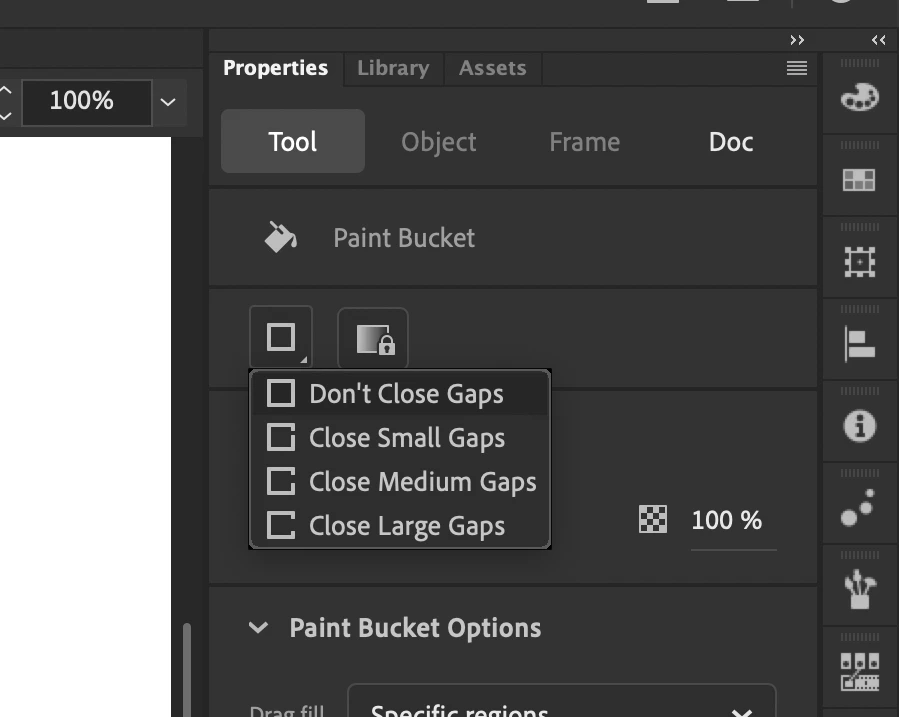Choose Close Medium Gaps
This screenshot has width=899, height=717.
point(400,482)
